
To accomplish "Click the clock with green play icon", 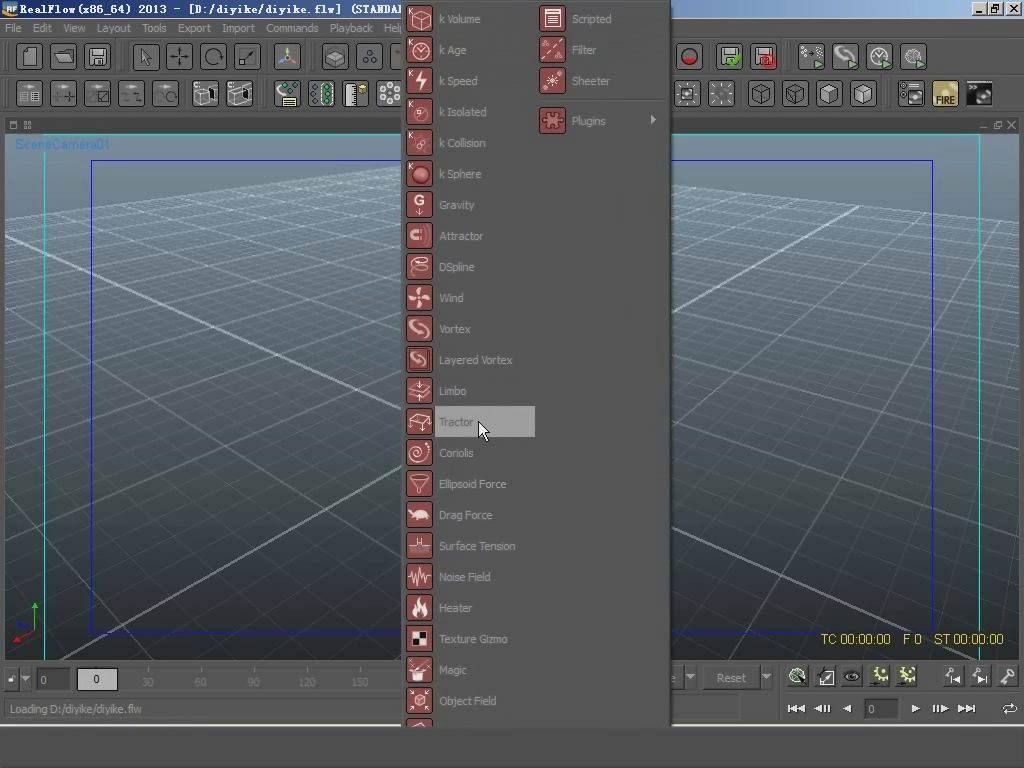I will pos(879,57).
